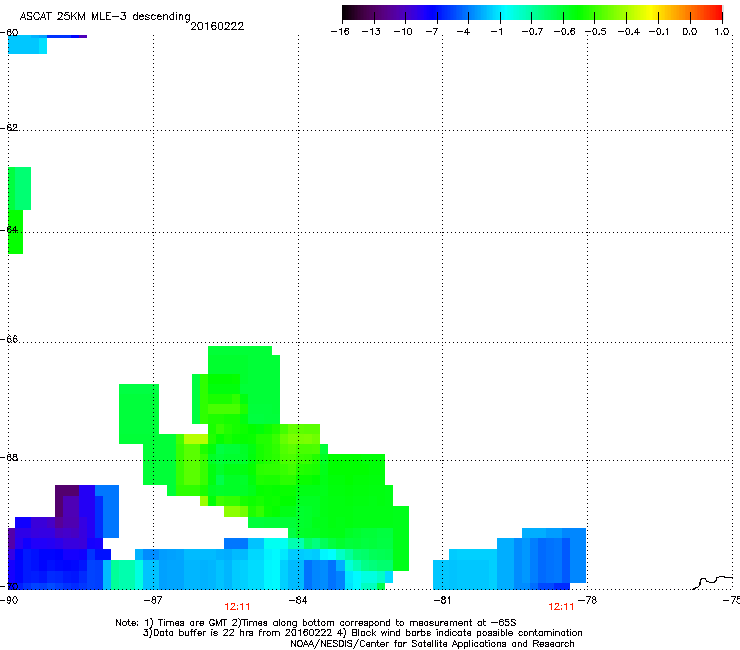This screenshot has height=650, width=740.
Task: Click the -0.7 colorbar tick label
Action: point(532,32)
